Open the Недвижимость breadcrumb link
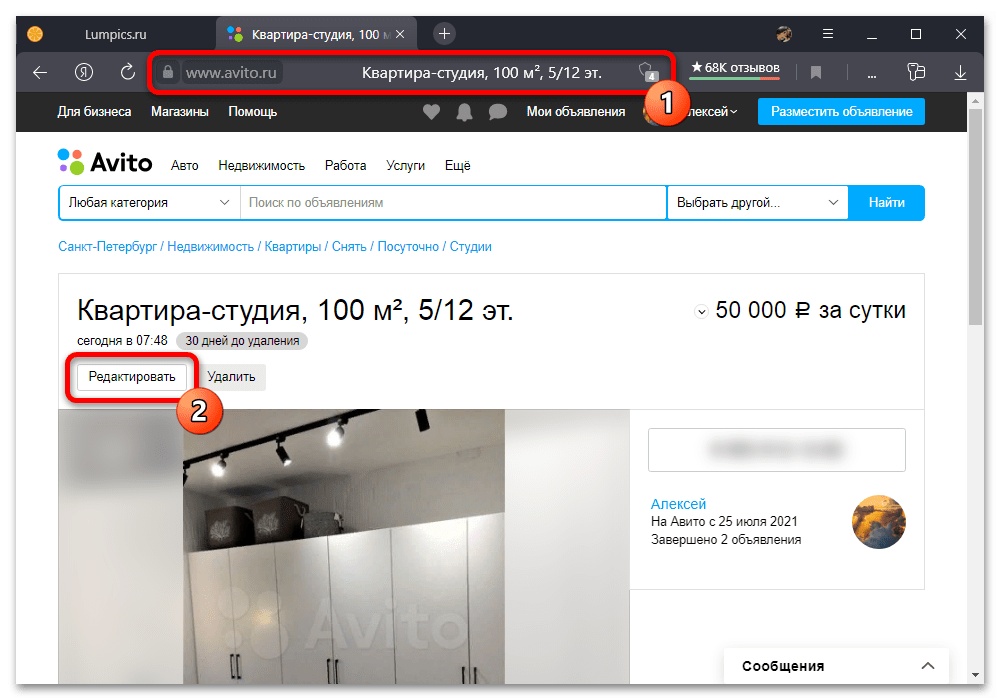The height and width of the screenshot is (700, 1000). [210, 247]
